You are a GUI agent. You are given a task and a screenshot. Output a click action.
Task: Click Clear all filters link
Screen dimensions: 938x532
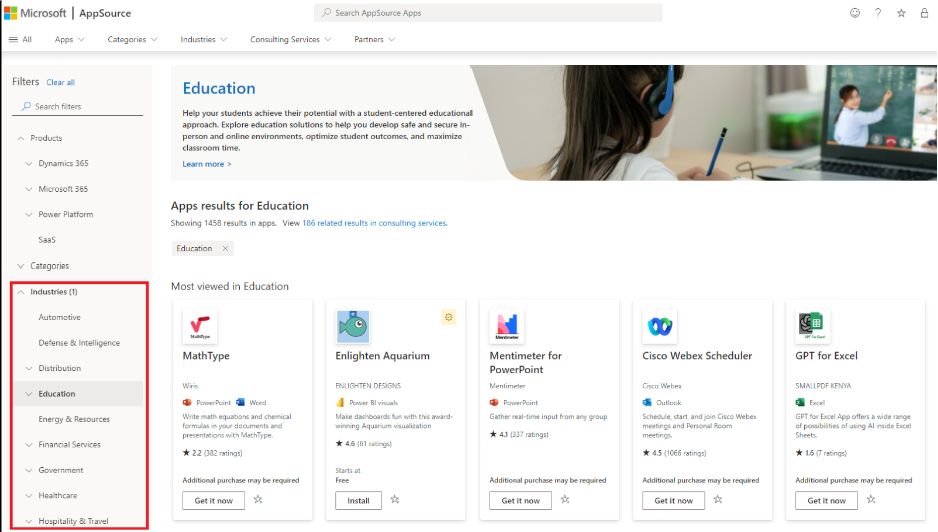point(60,83)
